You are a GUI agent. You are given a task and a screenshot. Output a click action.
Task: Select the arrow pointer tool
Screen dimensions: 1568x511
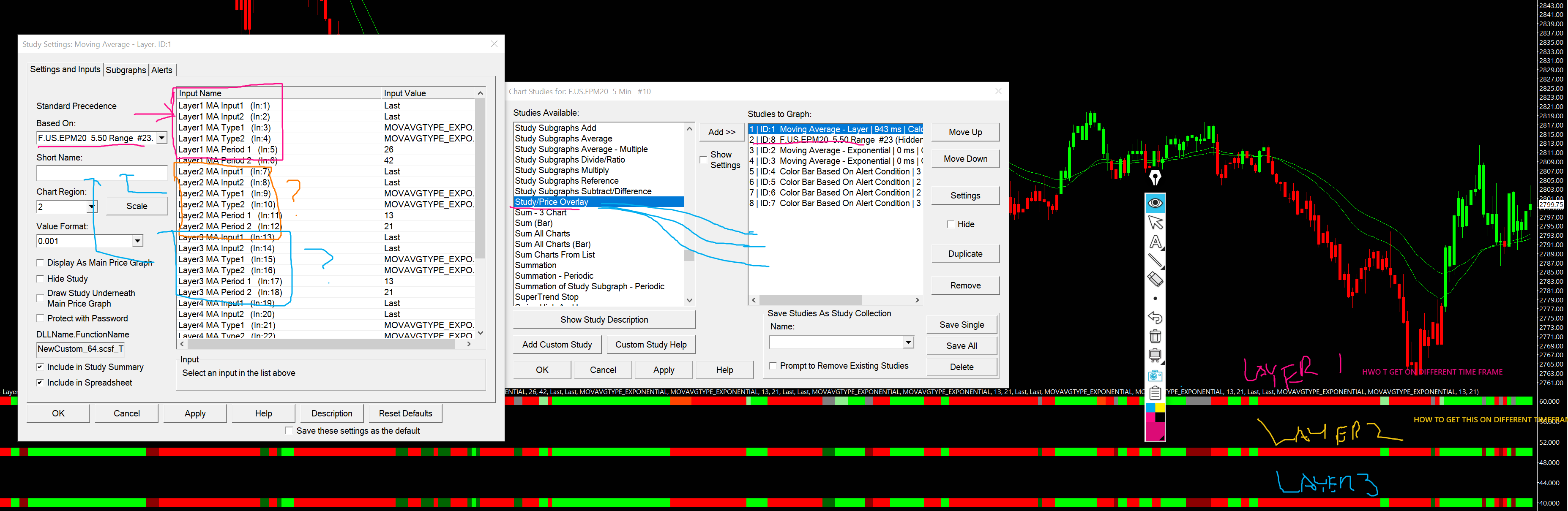tap(1155, 222)
